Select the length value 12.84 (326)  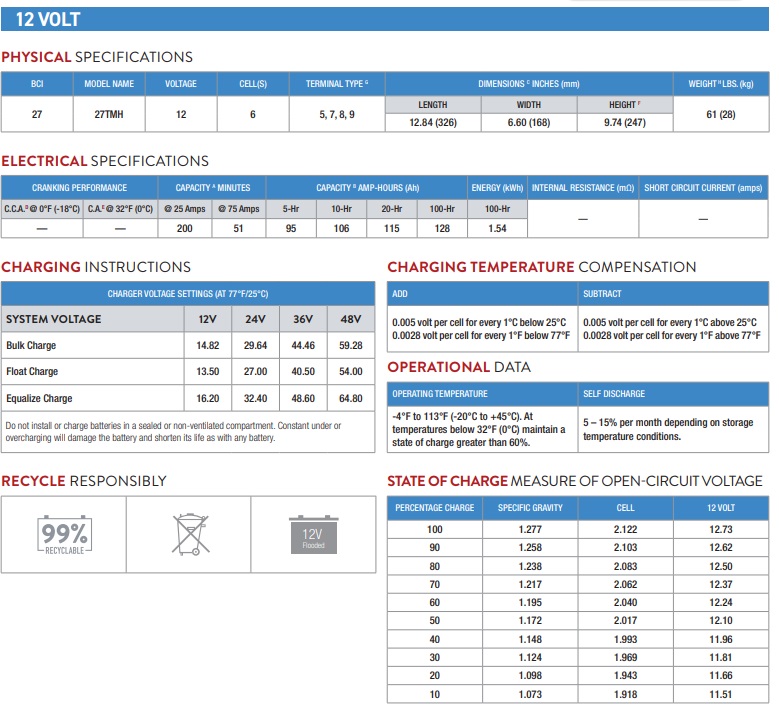pos(433,122)
